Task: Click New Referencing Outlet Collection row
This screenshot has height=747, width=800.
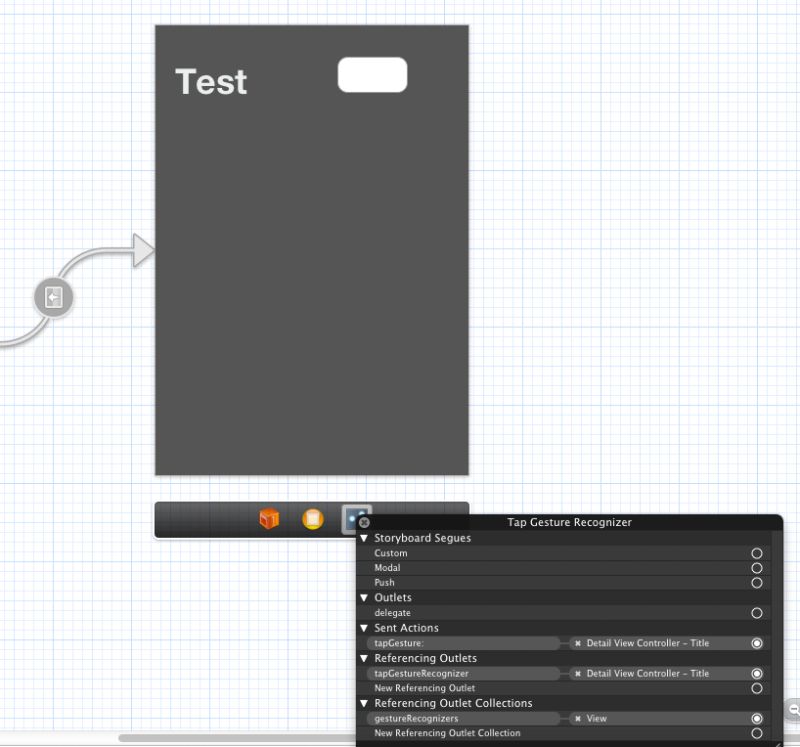Action: pyautogui.click(x=446, y=733)
